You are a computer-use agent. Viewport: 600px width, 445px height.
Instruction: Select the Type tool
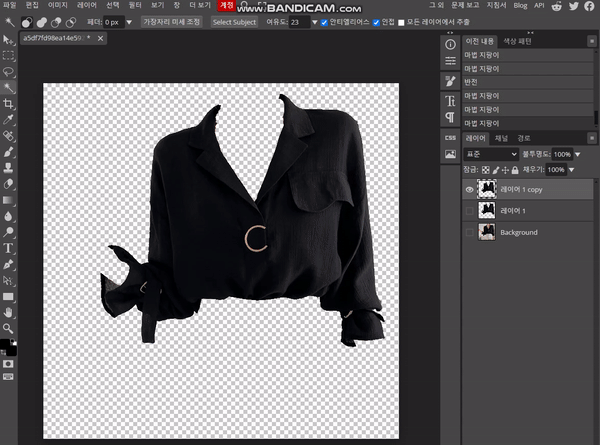pos(8,247)
